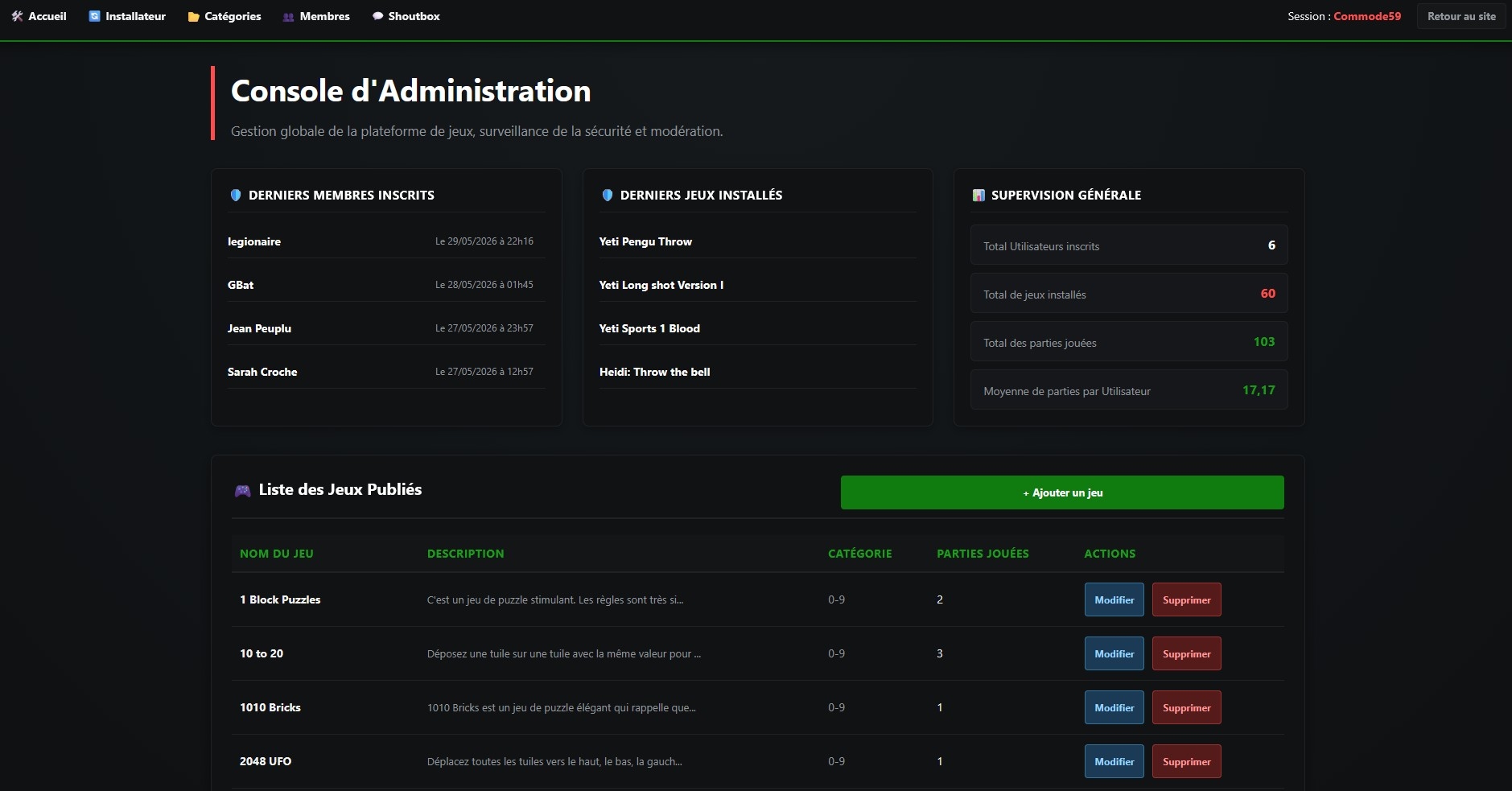
Task: Click the game Yeti Pengu Throw
Action: (x=645, y=241)
